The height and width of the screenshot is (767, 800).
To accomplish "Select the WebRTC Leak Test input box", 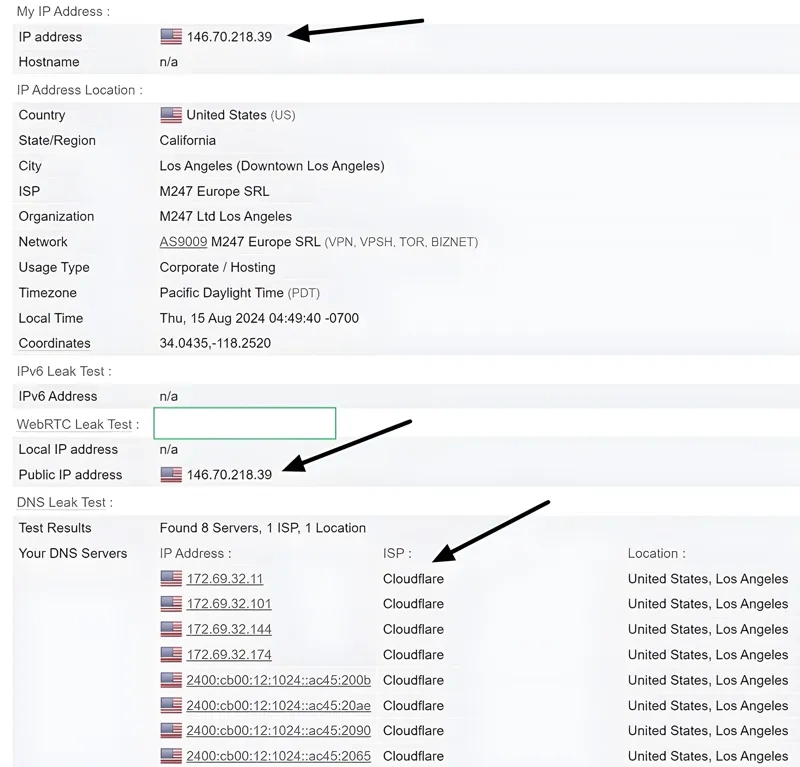I will (244, 423).
